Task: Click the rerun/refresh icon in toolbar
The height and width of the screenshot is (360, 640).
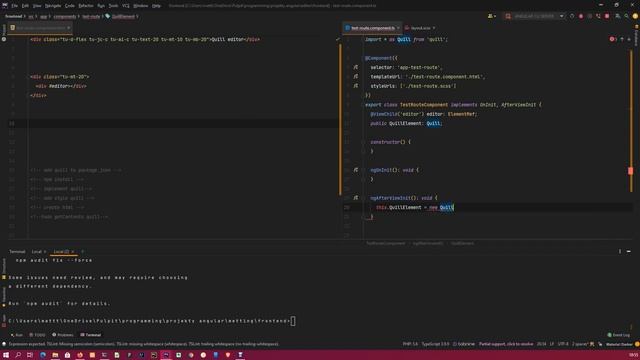Action: pos(572,16)
